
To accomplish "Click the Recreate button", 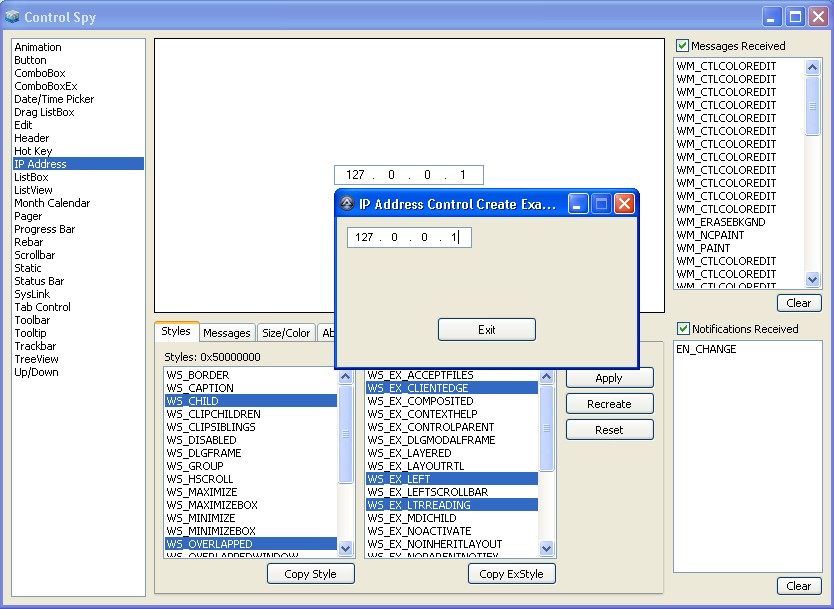I will click(x=609, y=404).
